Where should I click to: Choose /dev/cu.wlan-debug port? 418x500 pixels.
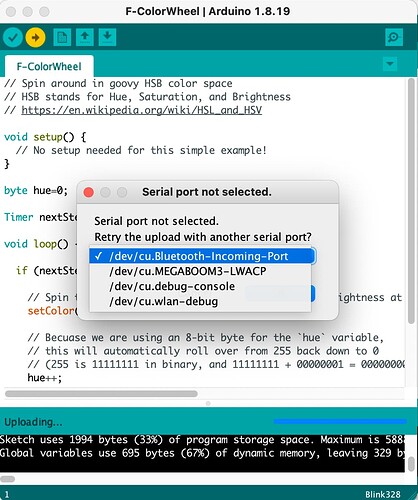(200, 301)
